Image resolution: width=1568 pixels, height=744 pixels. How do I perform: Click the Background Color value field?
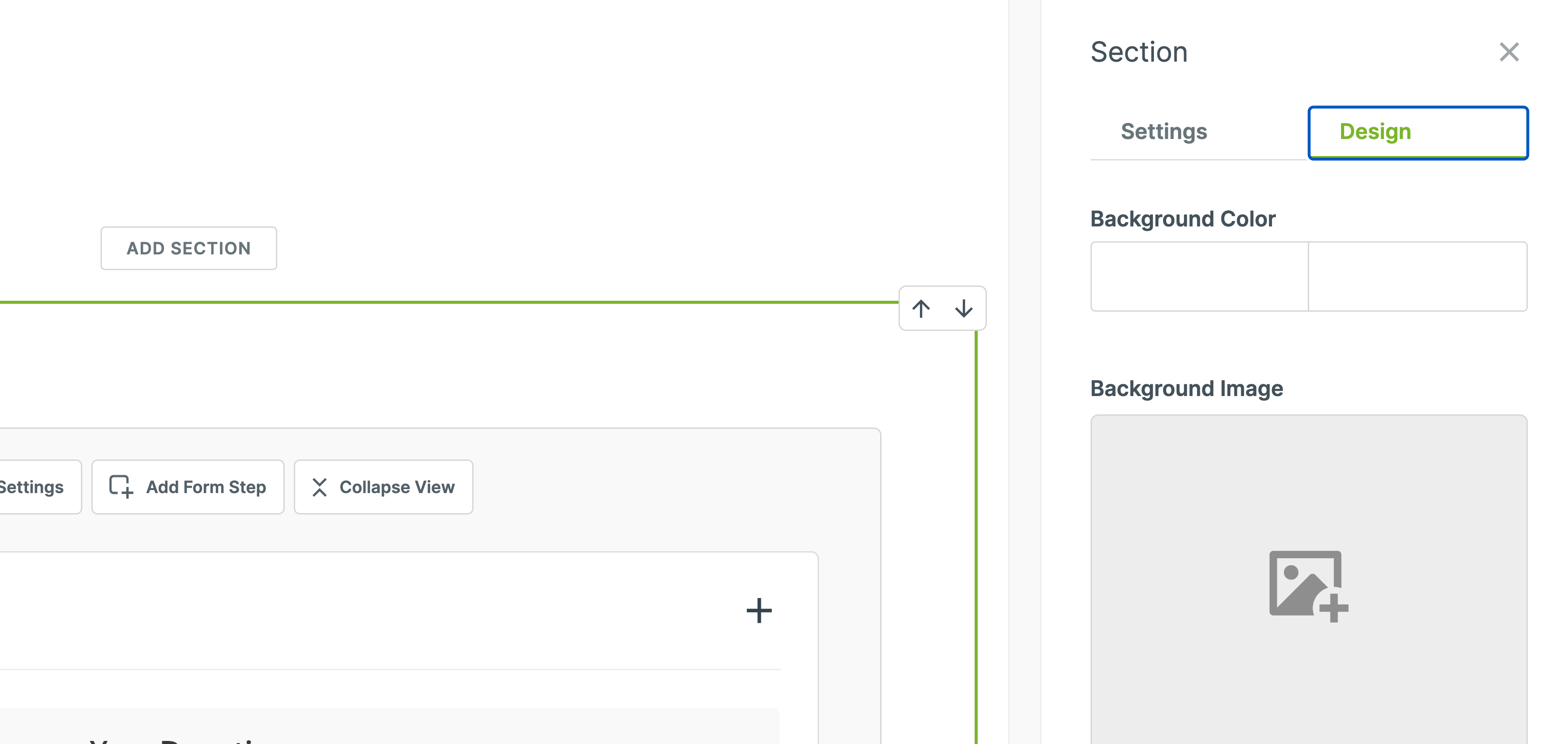click(1417, 277)
